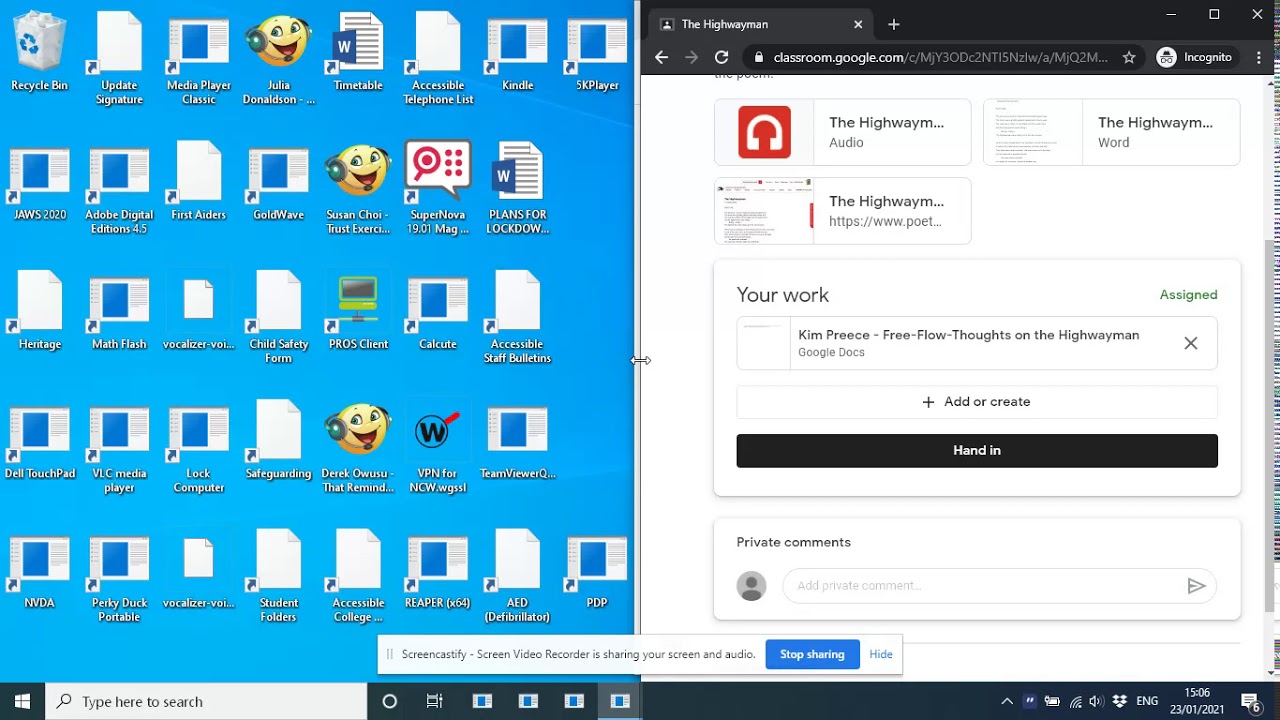Open the Kindle desktop shortcut
This screenshot has width=1280, height=720.
(x=517, y=53)
